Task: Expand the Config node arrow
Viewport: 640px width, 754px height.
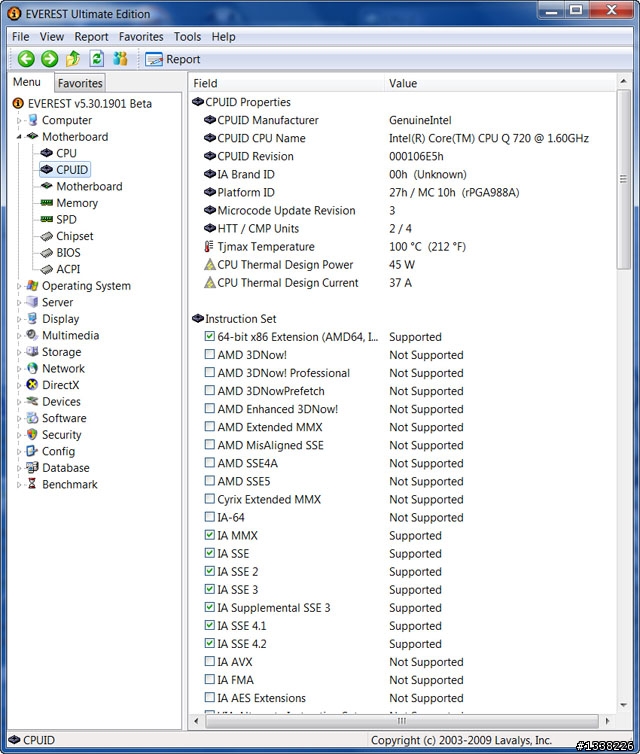Action: pos(19,452)
